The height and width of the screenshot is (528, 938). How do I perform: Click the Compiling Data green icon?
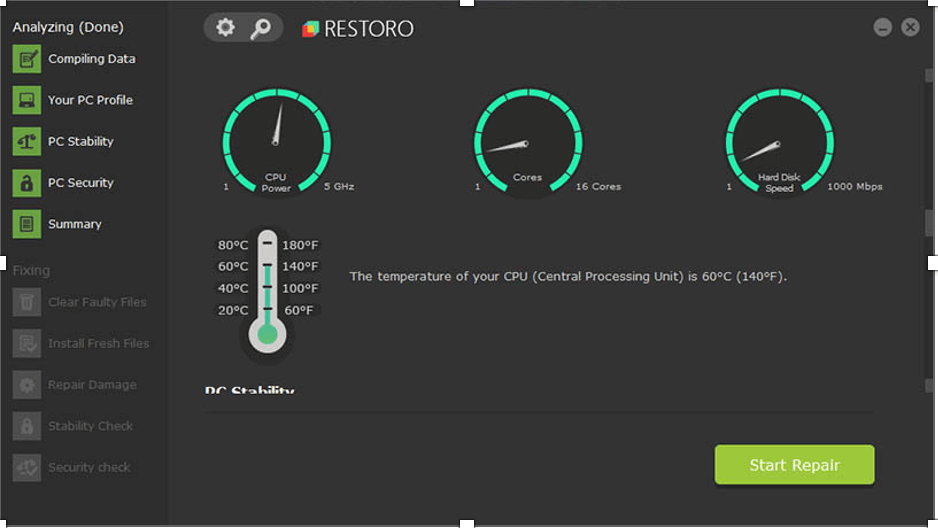[x=27, y=59]
